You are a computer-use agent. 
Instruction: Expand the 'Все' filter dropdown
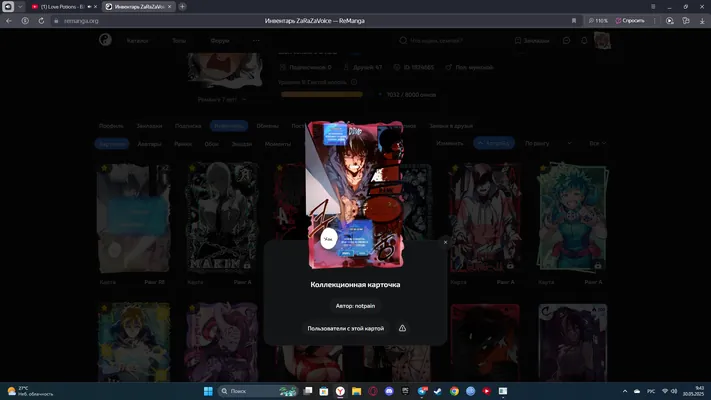(597, 143)
